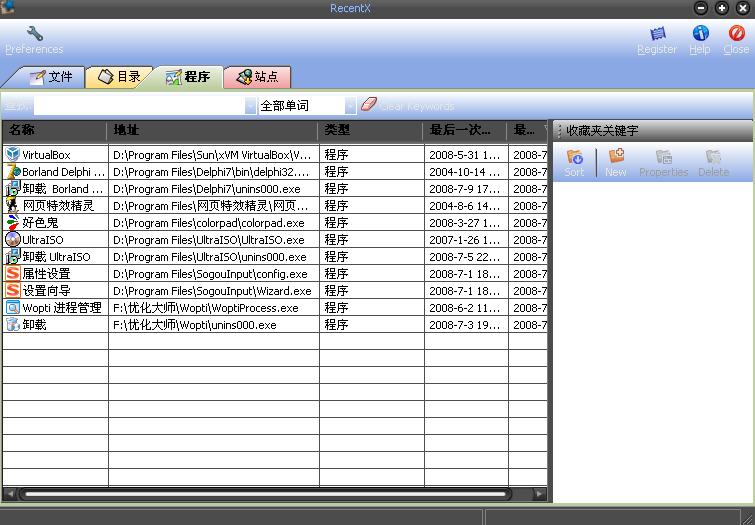This screenshot has width=755, height=525.
Task: Select VirtualBox.exe path cell
Action: [214, 155]
